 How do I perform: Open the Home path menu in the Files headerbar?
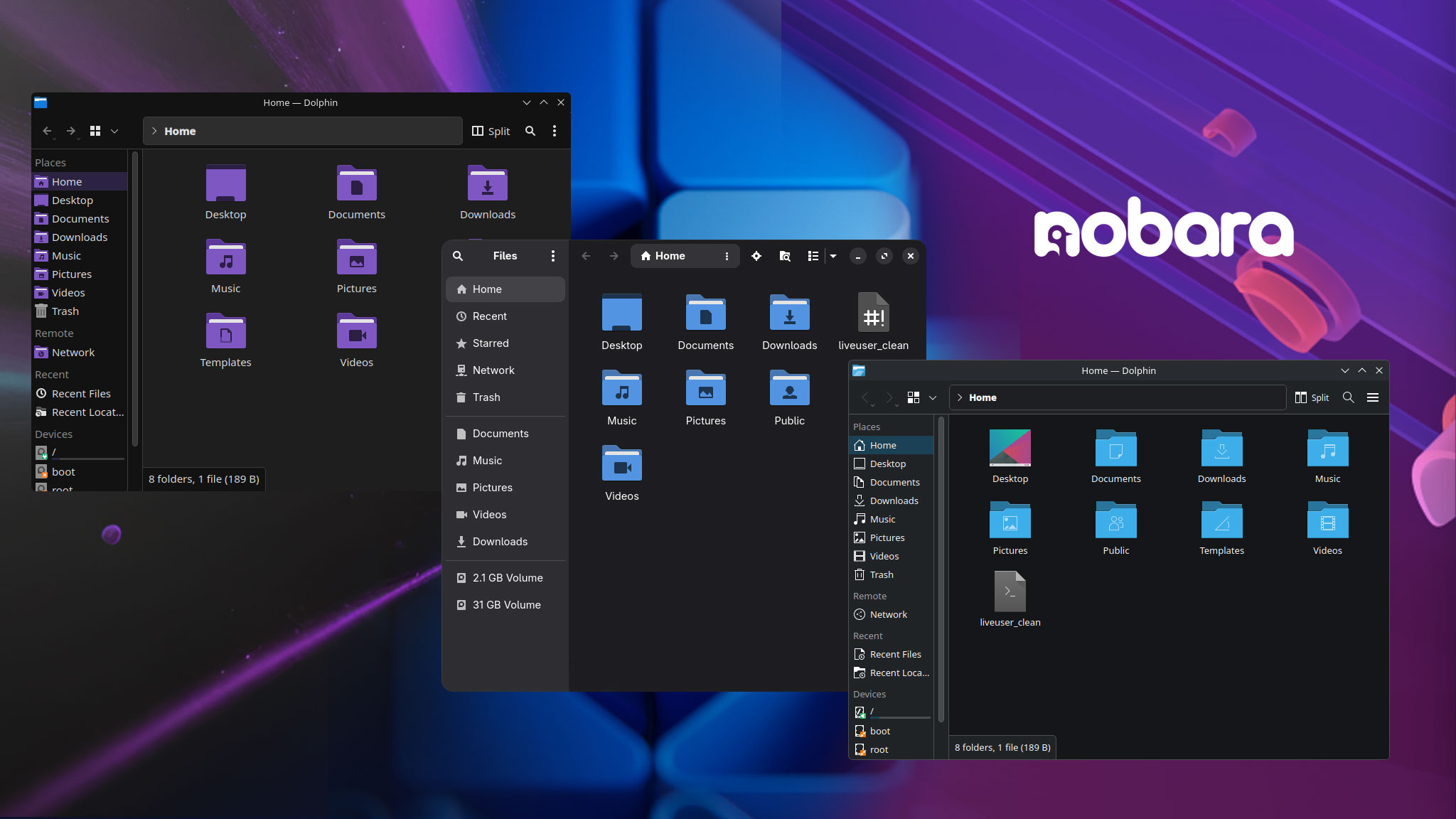click(x=727, y=256)
